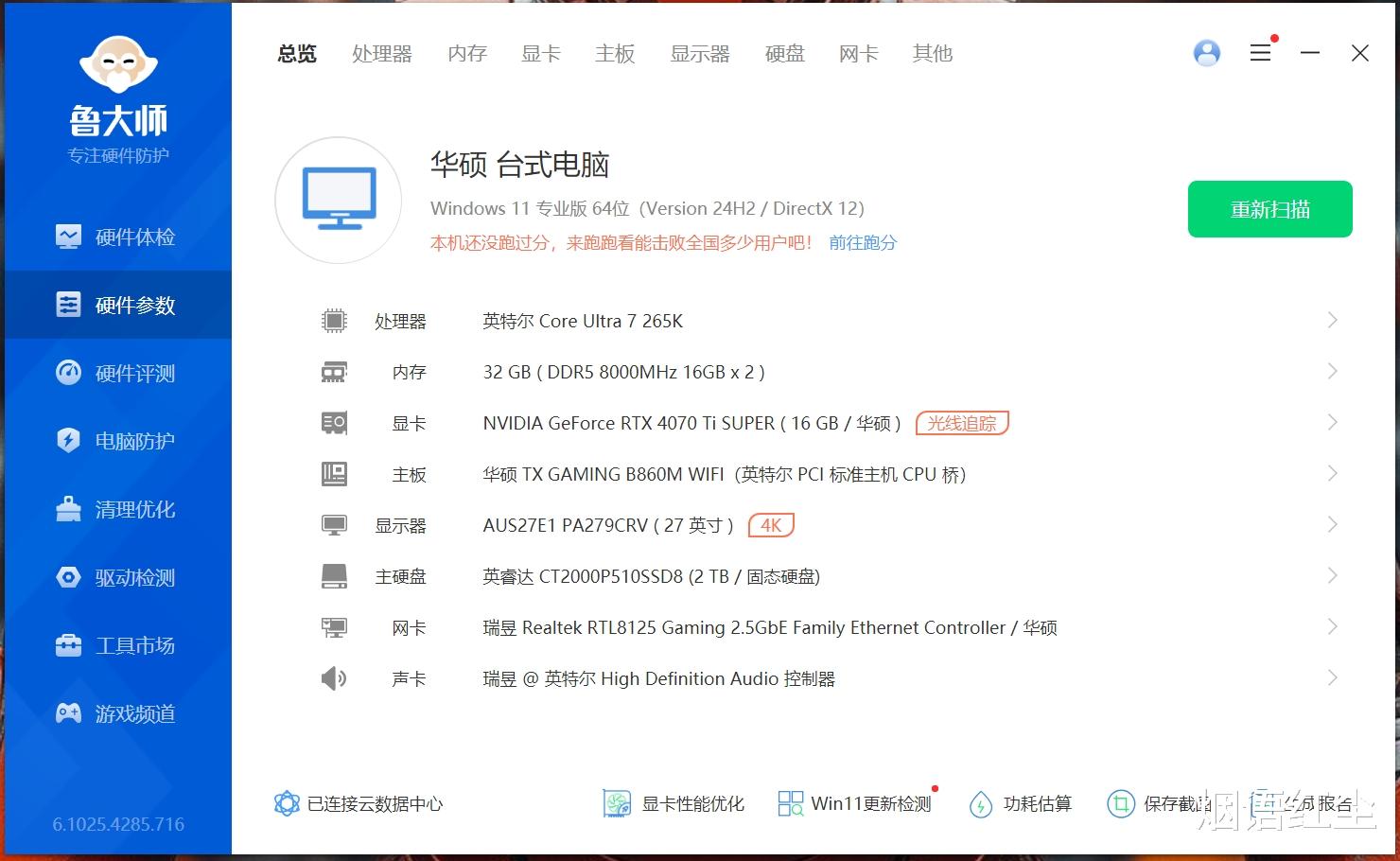
Task: Follow the 前往跑分 link
Action: (x=863, y=243)
